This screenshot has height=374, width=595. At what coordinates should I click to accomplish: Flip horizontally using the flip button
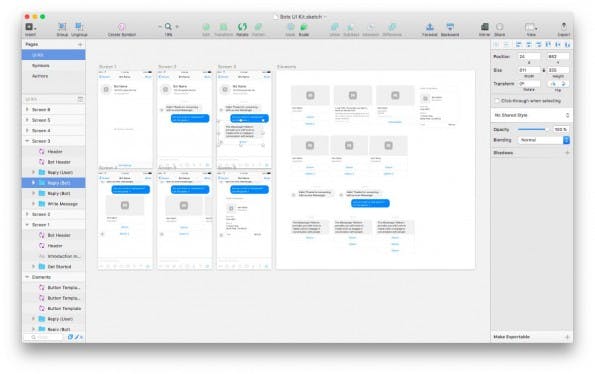coord(553,84)
